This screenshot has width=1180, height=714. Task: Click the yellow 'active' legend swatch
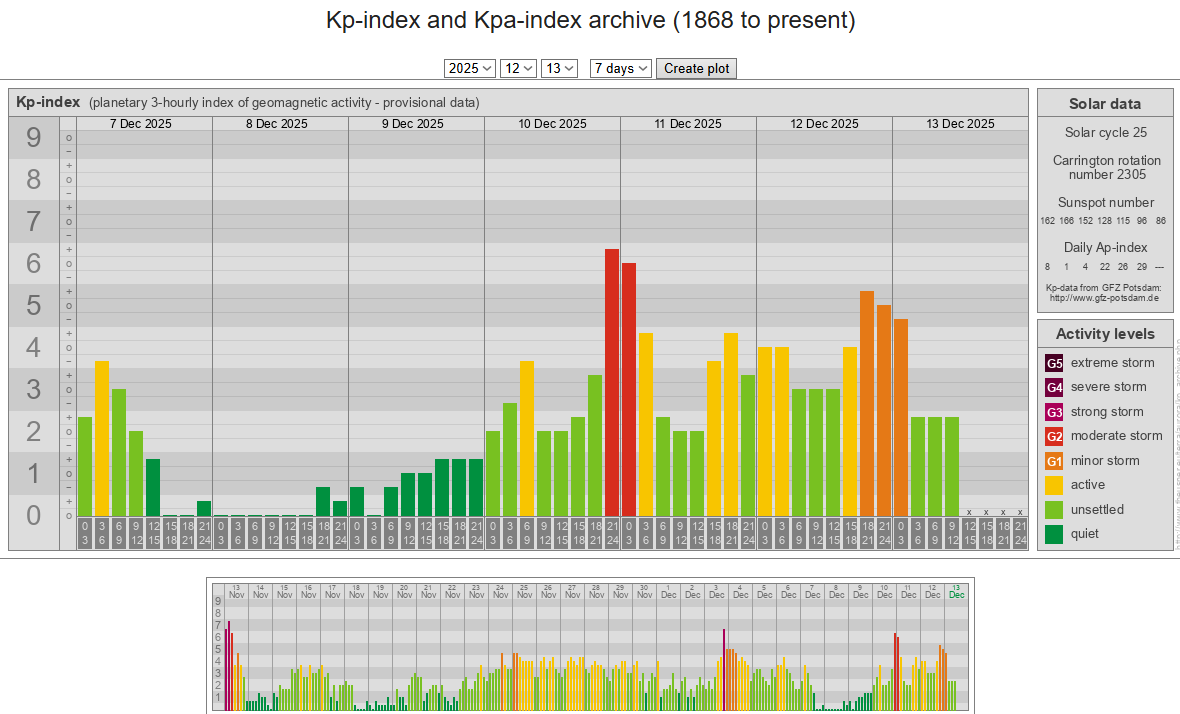pyautogui.click(x=1054, y=485)
